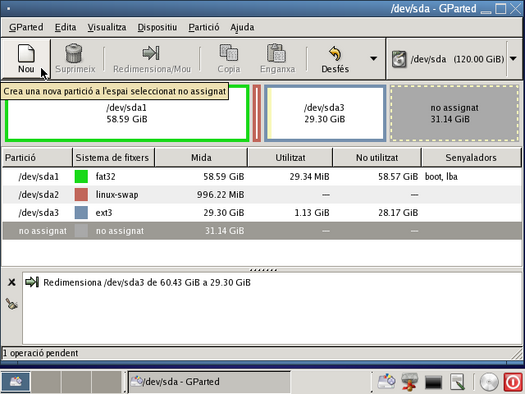Click the red power shutdown icon
This screenshot has height=394, width=525.
tap(513, 382)
